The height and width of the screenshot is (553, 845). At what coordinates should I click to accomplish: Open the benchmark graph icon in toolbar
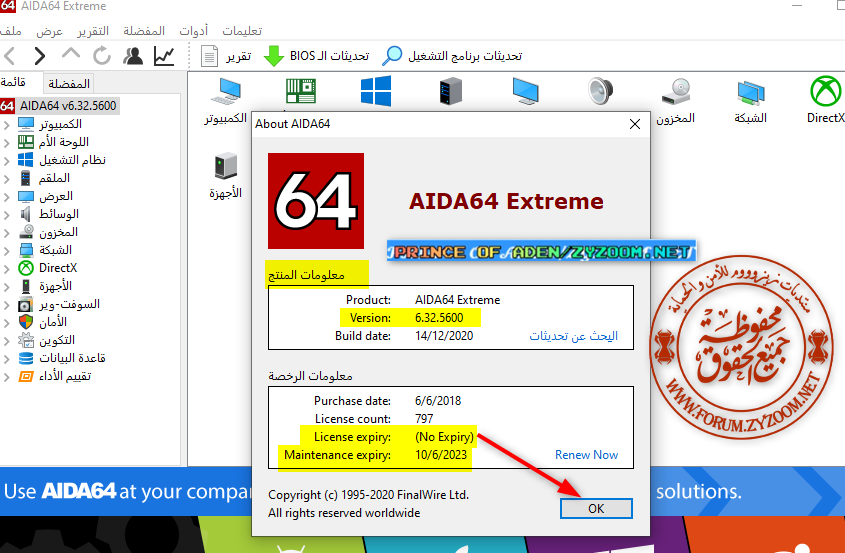[164, 56]
